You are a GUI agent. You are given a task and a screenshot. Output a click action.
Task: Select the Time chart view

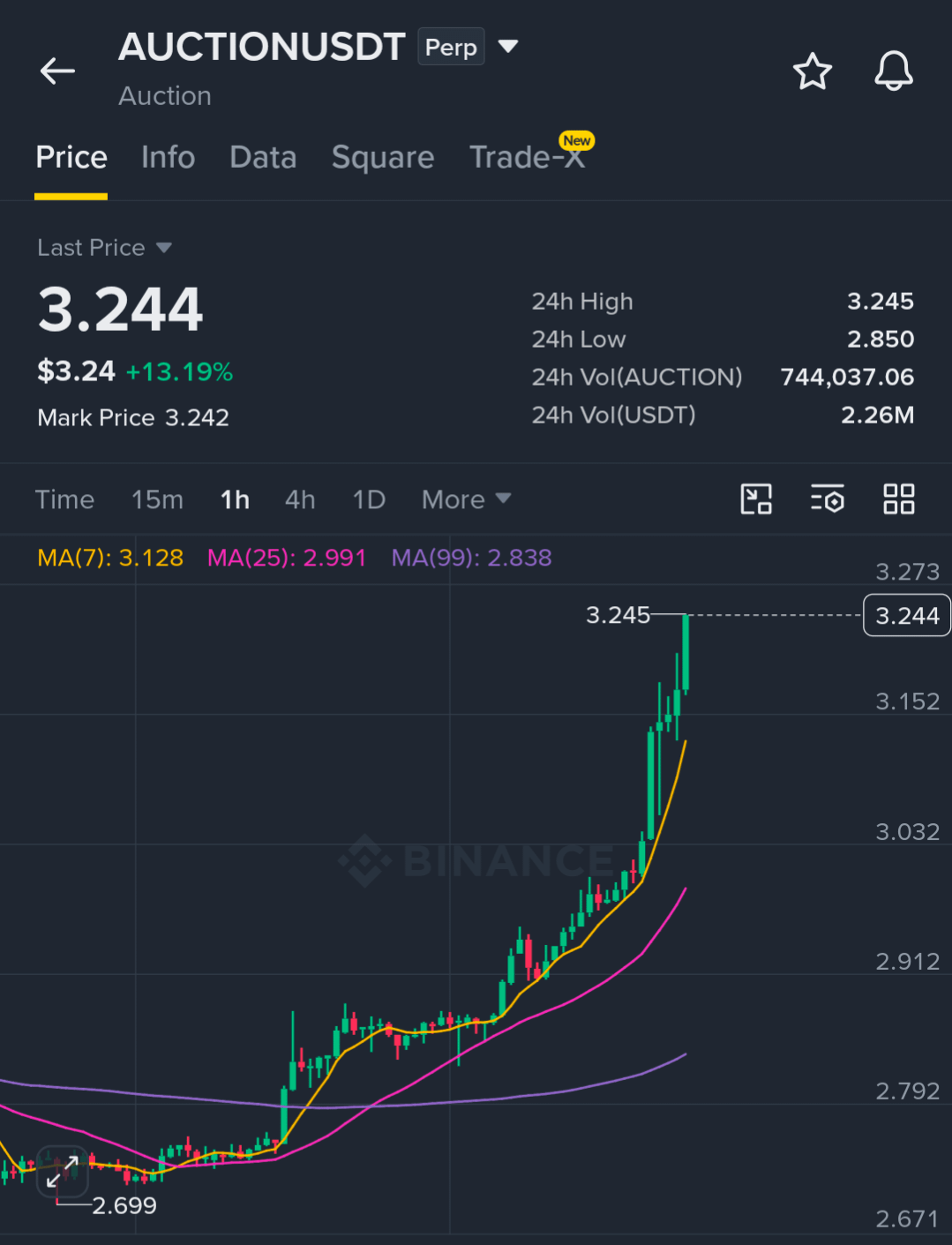64,499
